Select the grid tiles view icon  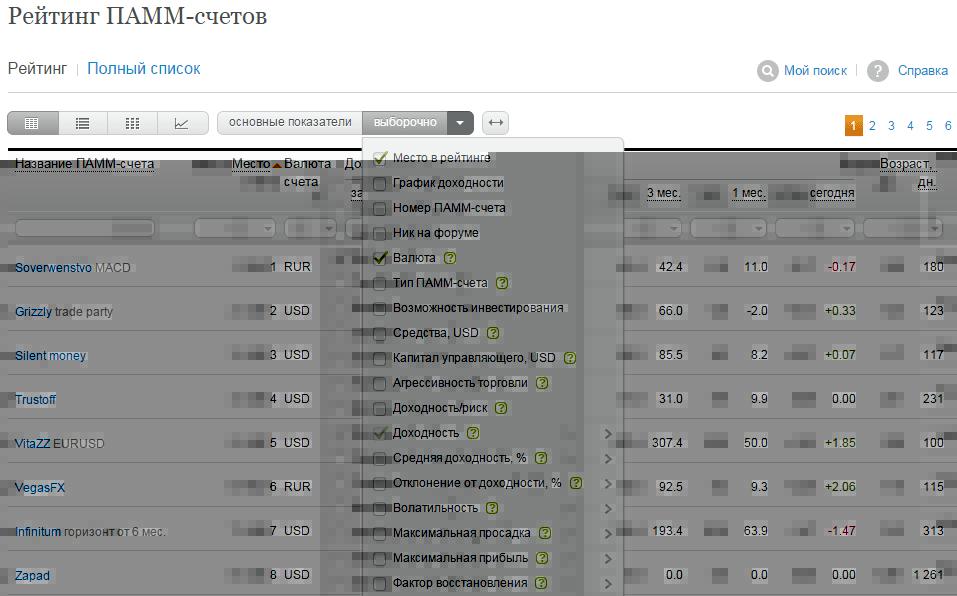click(132, 123)
